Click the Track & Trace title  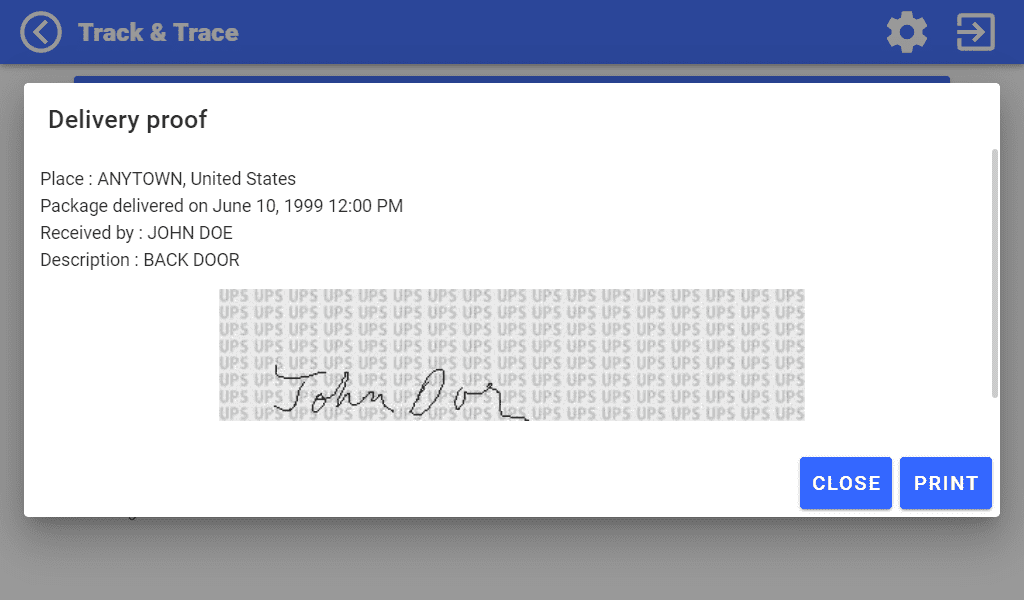[158, 33]
